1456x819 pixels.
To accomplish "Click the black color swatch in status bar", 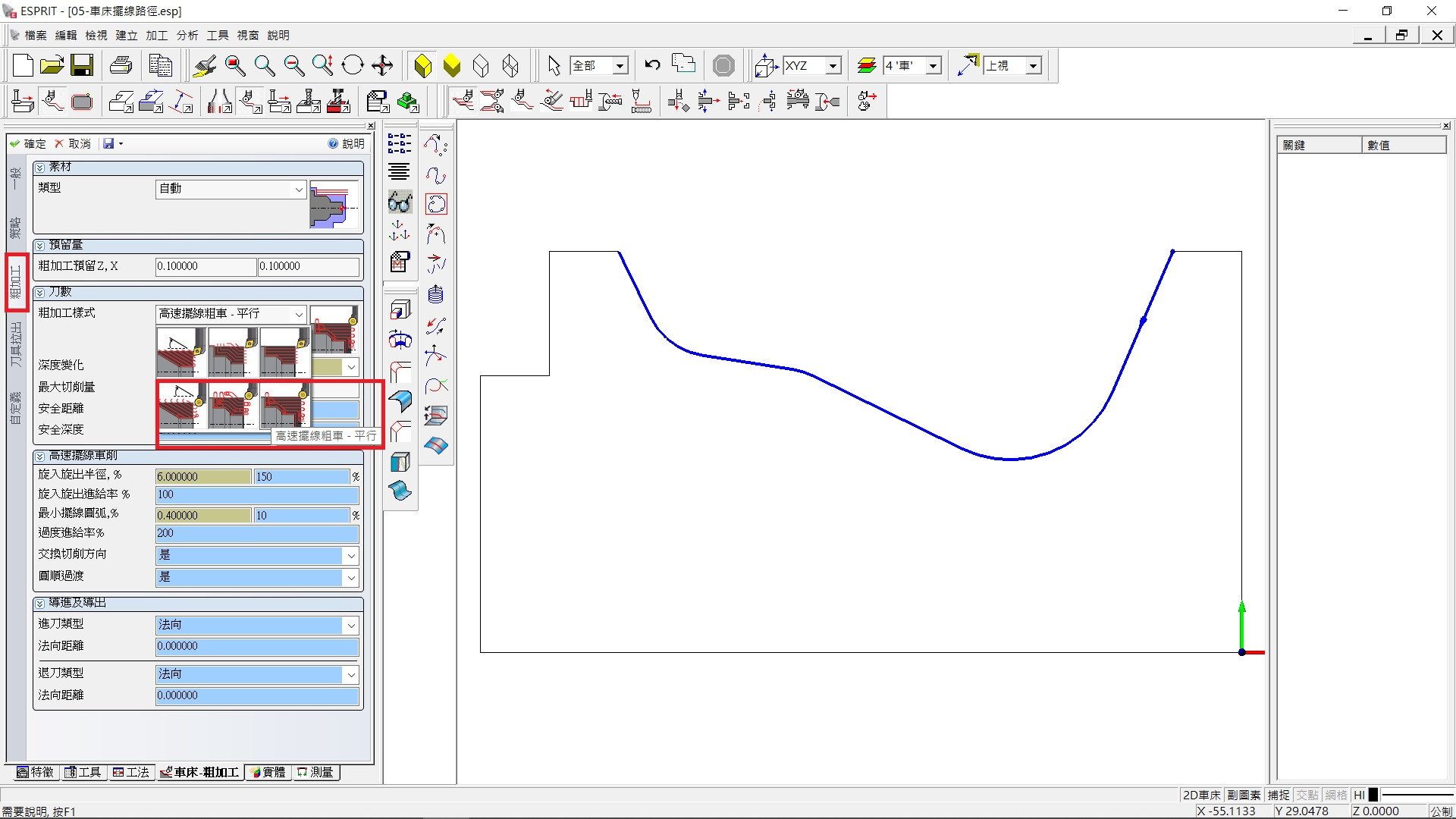I will tap(1373, 795).
